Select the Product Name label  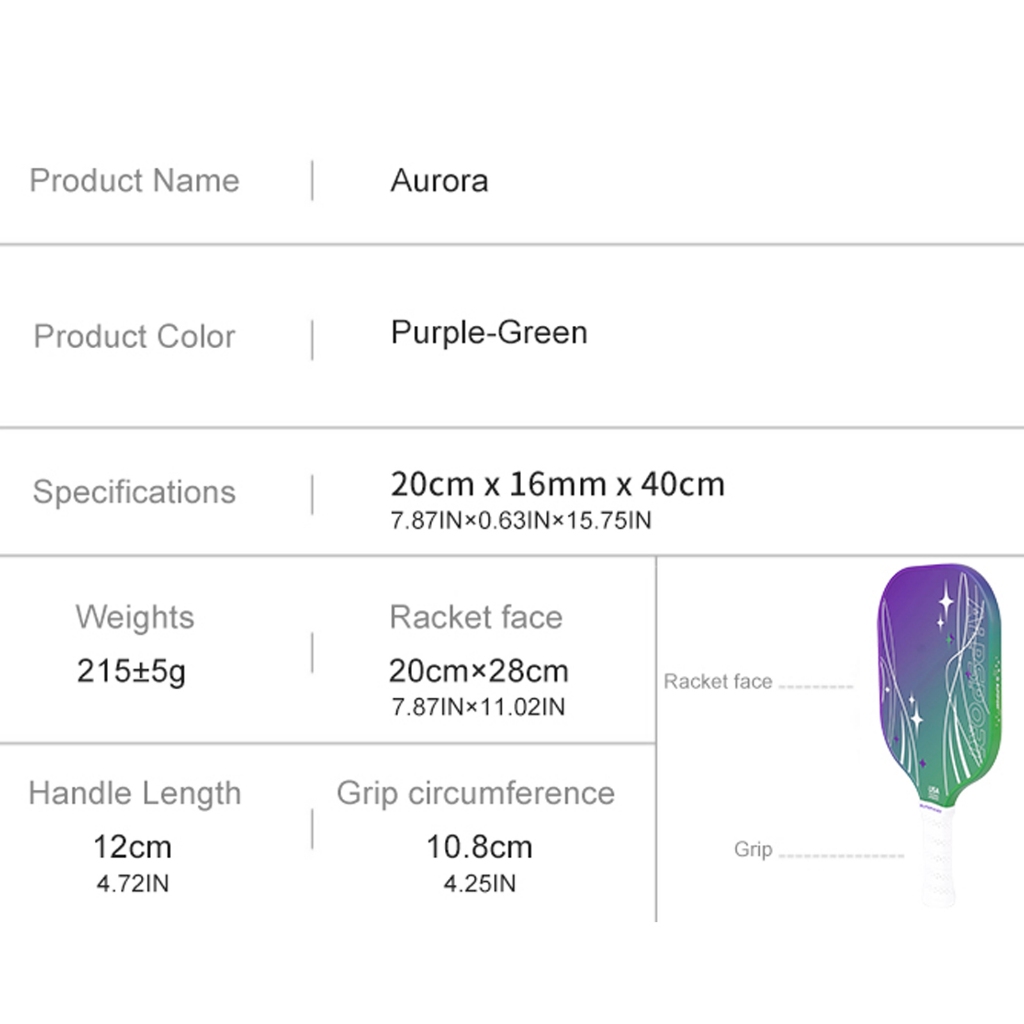[135, 180]
